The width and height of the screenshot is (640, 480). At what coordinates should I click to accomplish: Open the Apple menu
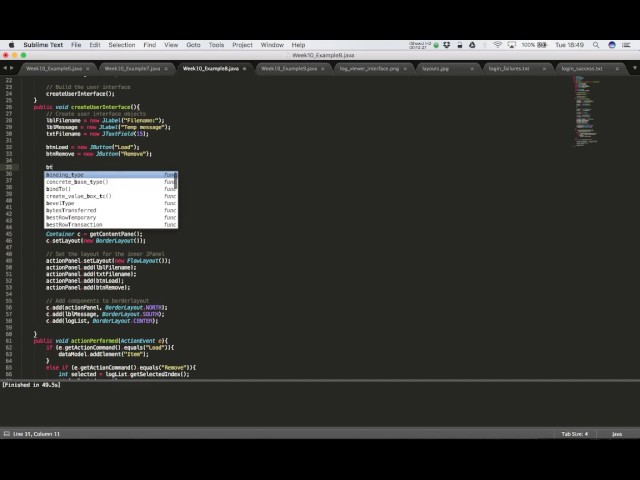(11, 45)
